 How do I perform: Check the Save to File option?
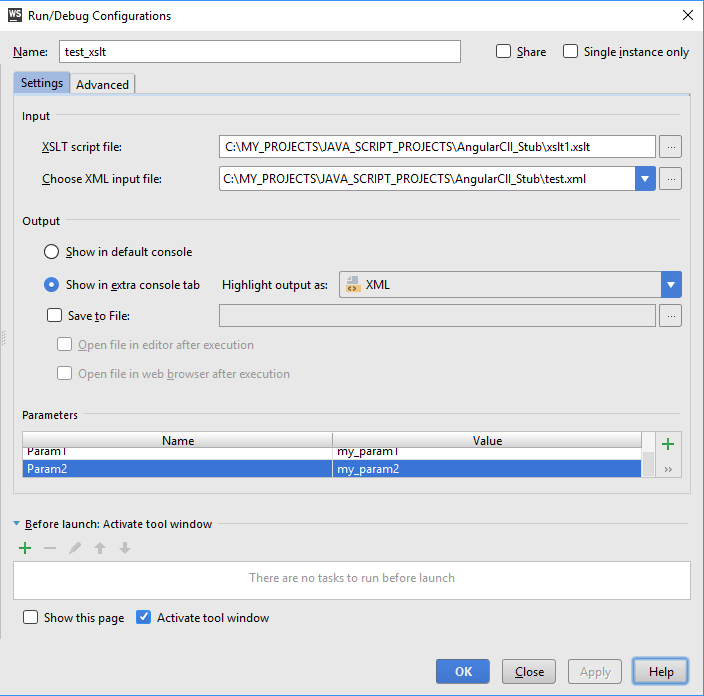tap(55, 315)
